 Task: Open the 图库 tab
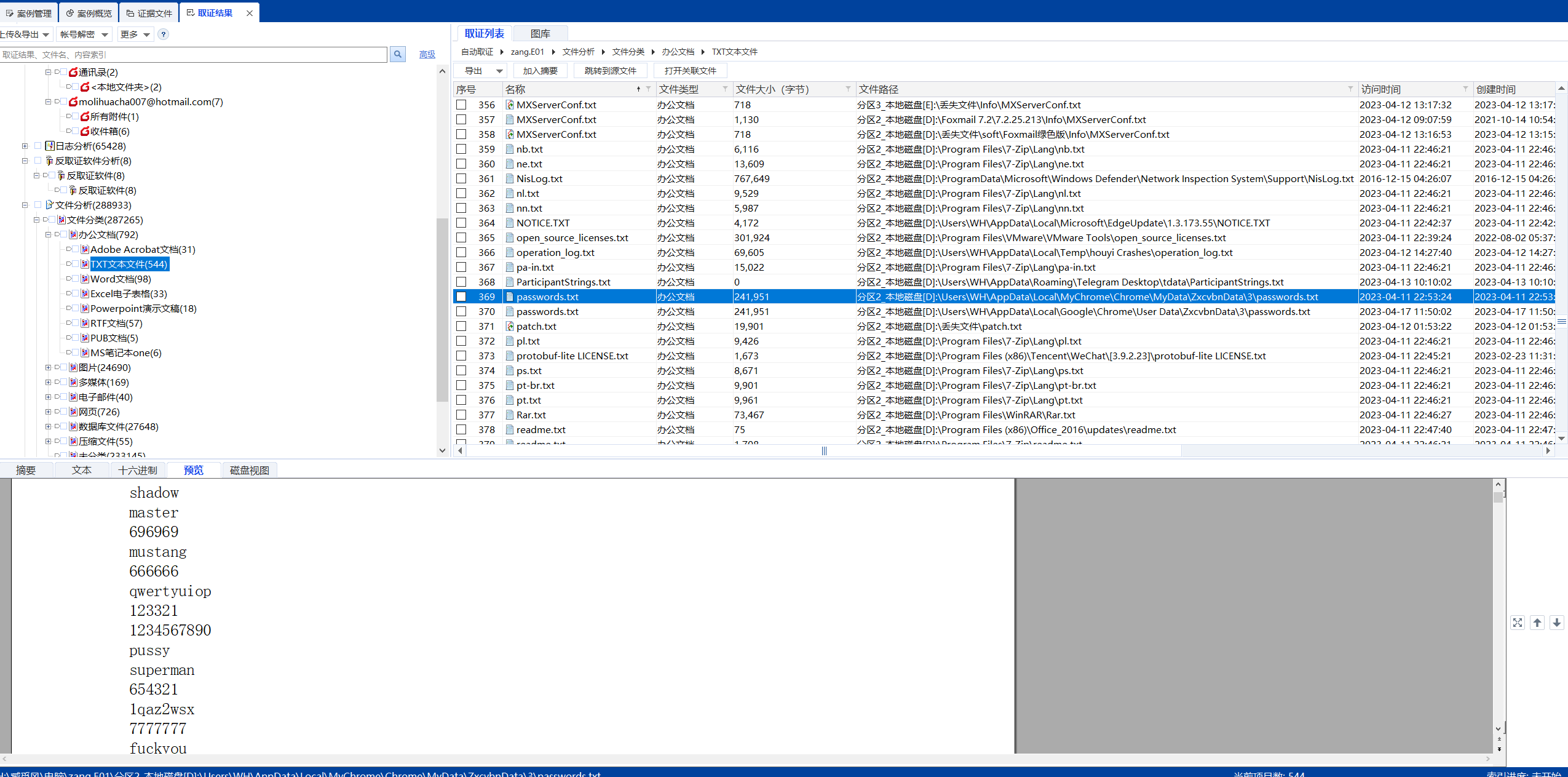click(x=540, y=34)
